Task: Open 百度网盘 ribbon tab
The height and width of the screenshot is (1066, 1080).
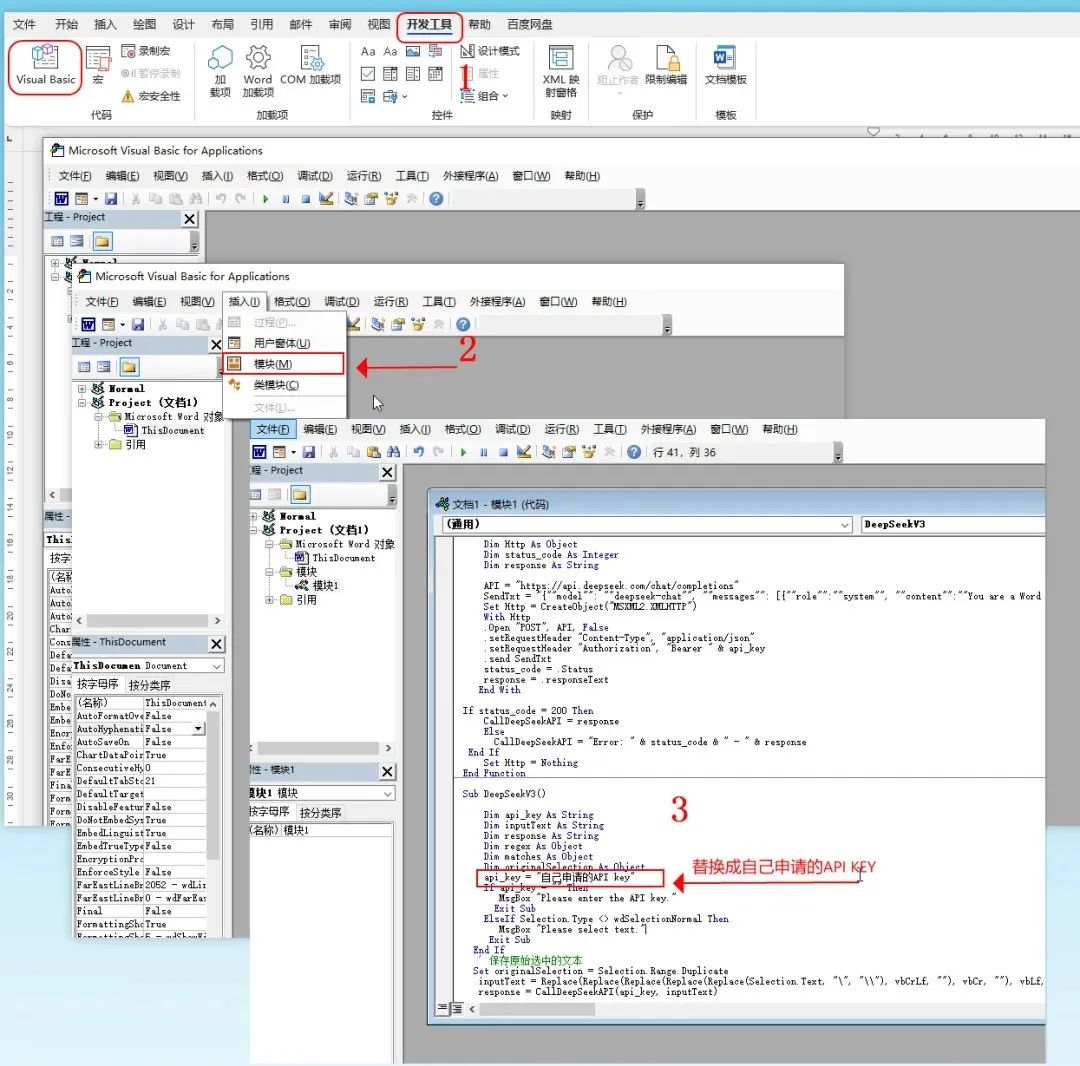Action: point(529,25)
